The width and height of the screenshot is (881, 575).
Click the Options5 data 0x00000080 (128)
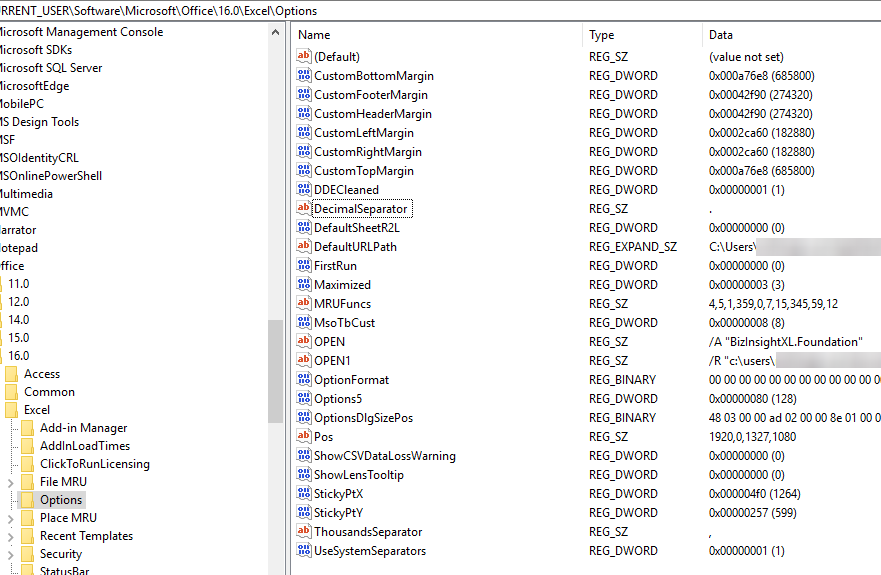pos(752,399)
